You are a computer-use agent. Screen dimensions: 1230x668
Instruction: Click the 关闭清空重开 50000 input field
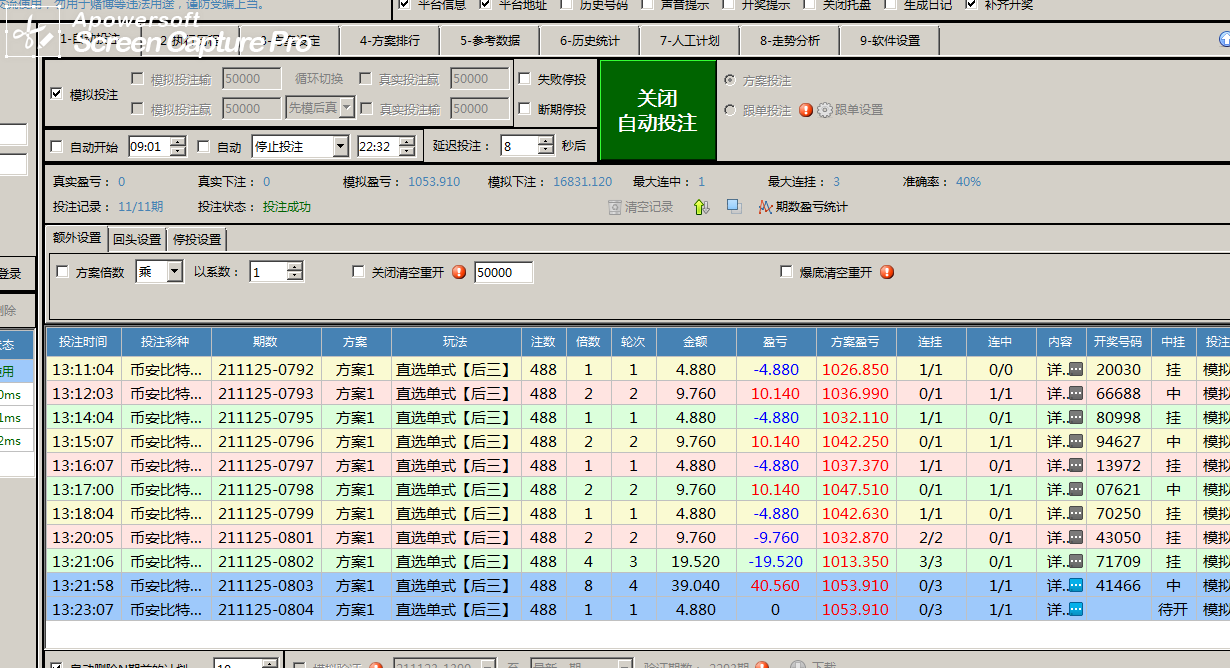503,272
